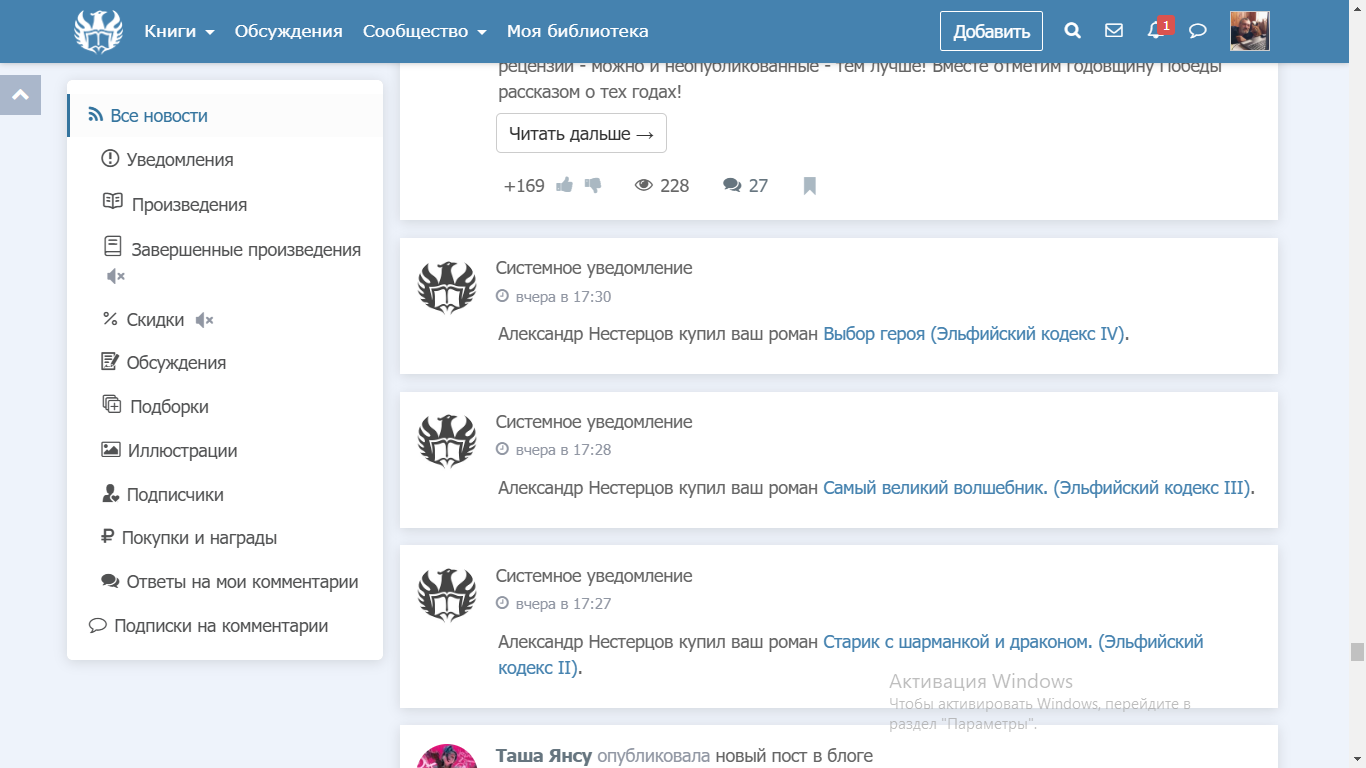
Task: Open the chat speech bubble icon in header
Action: pos(1198,31)
